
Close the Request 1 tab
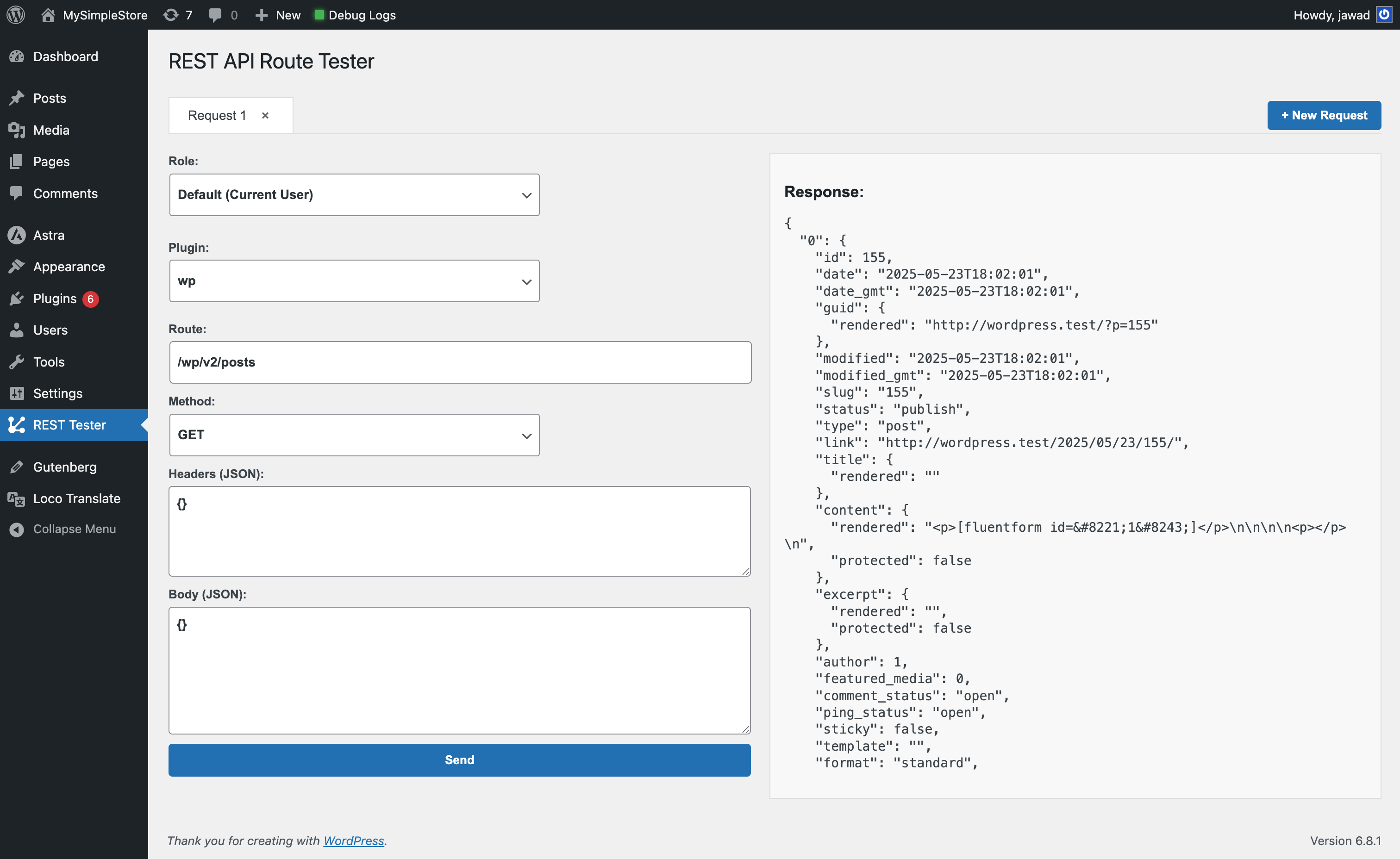point(265,115)
